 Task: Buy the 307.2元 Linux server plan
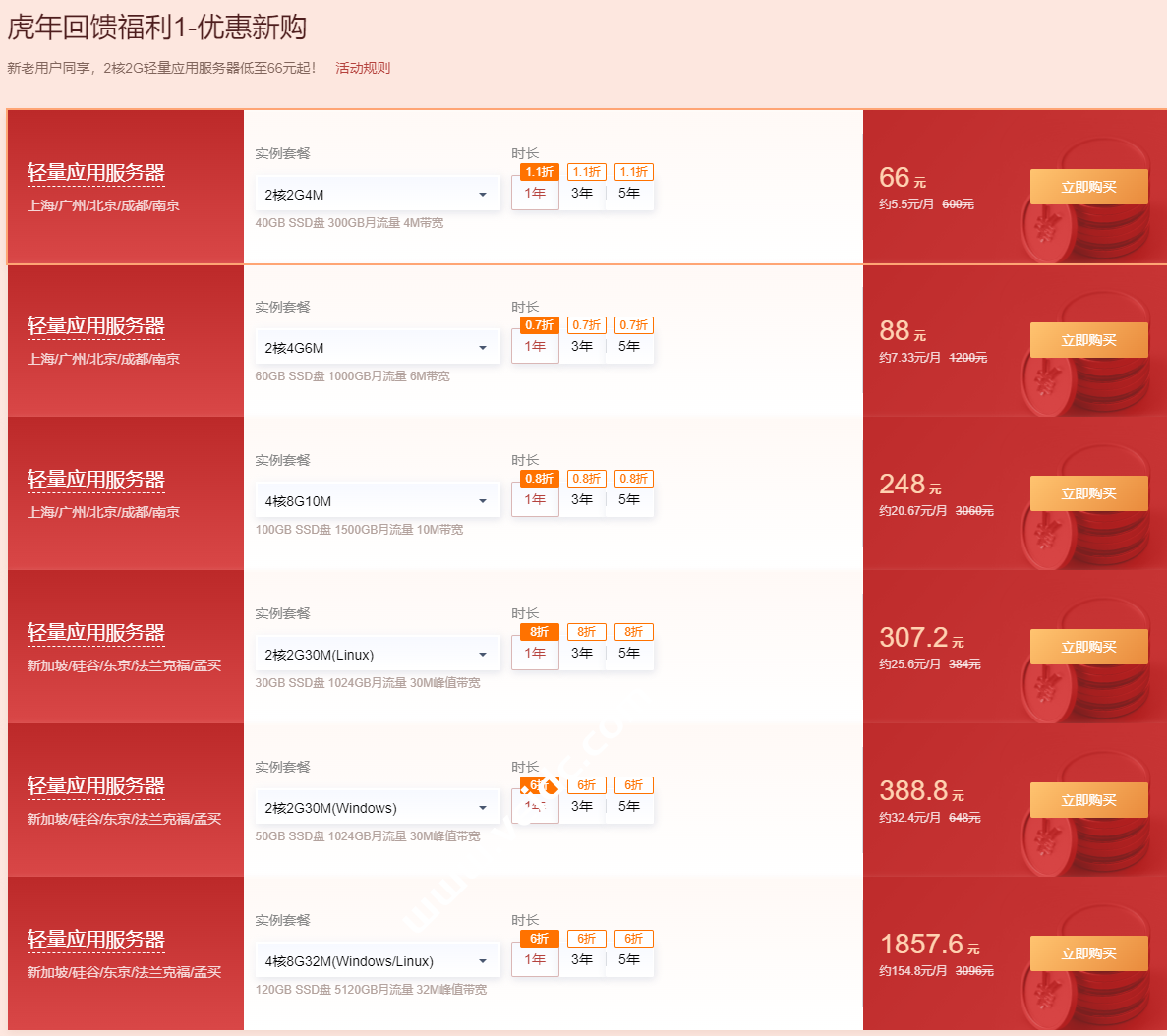1088,647
